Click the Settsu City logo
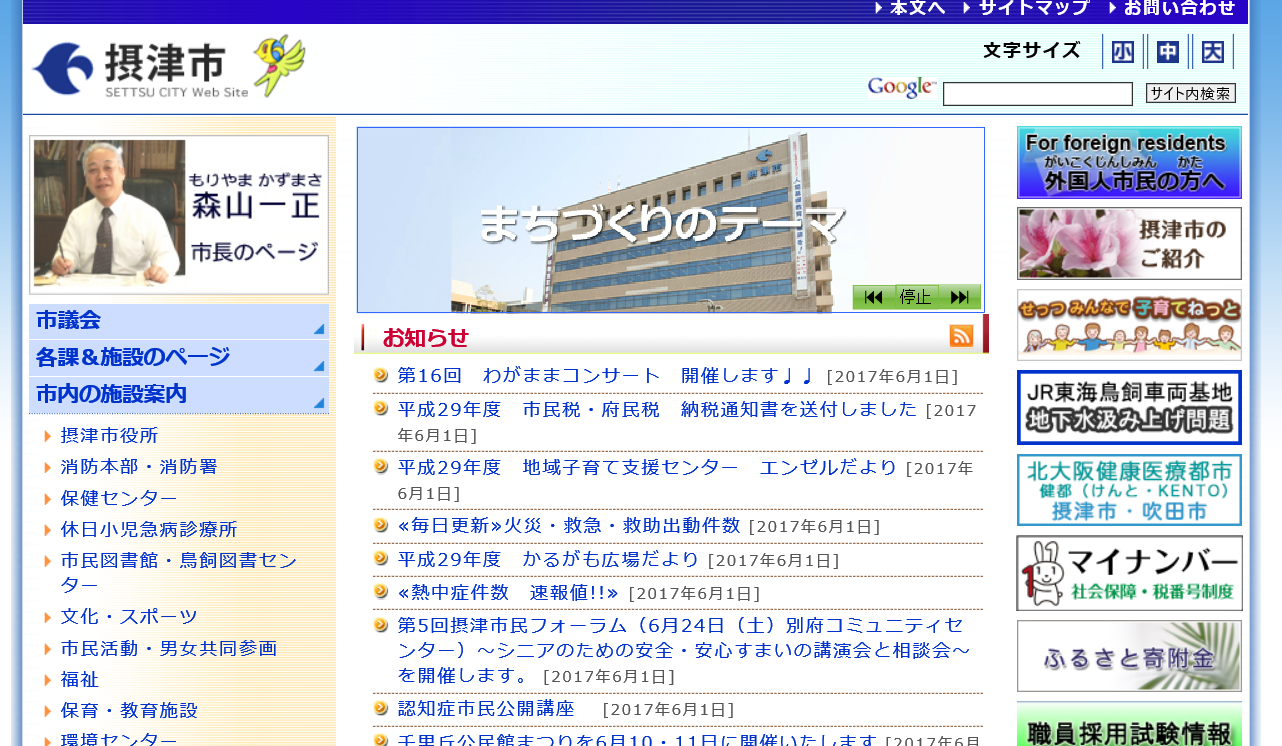Viewport: 1282px width, 746px height. 140,69
